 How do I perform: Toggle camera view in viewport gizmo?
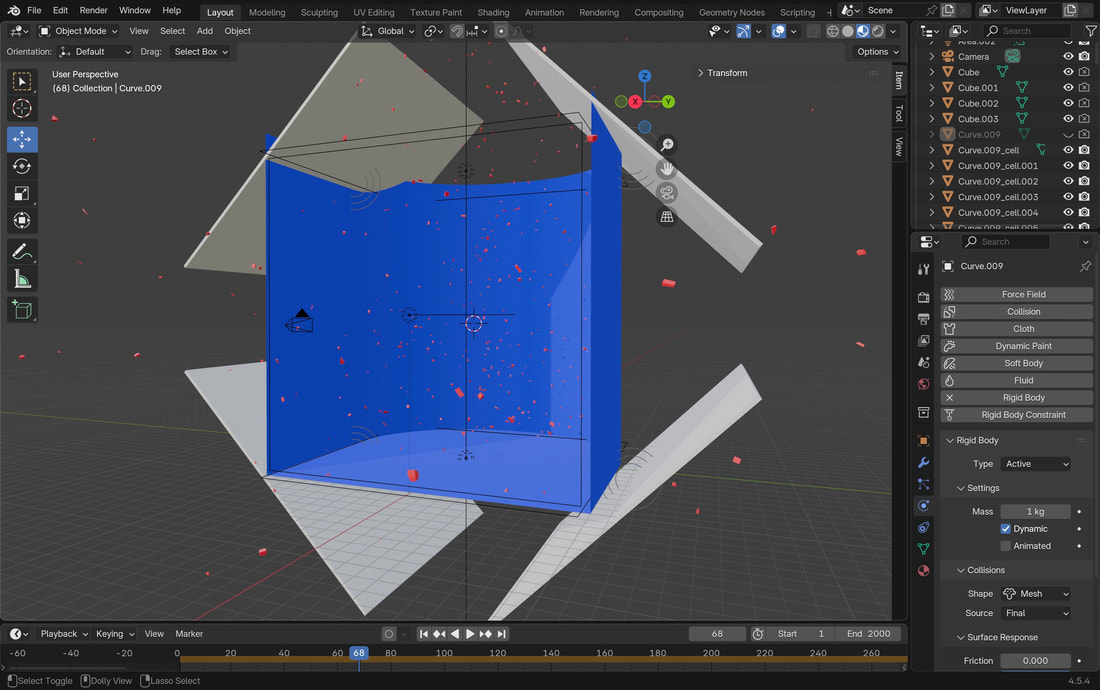pos(667,193)
